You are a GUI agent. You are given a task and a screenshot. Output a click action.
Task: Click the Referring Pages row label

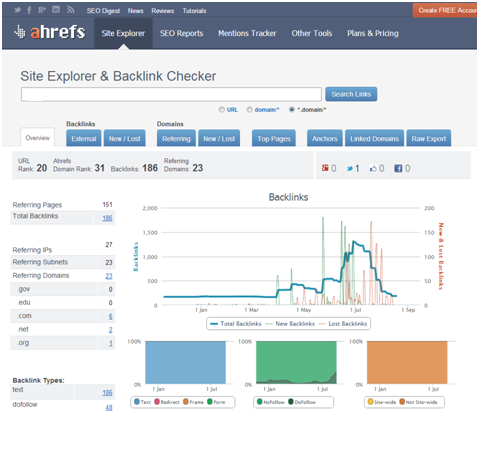37,205
